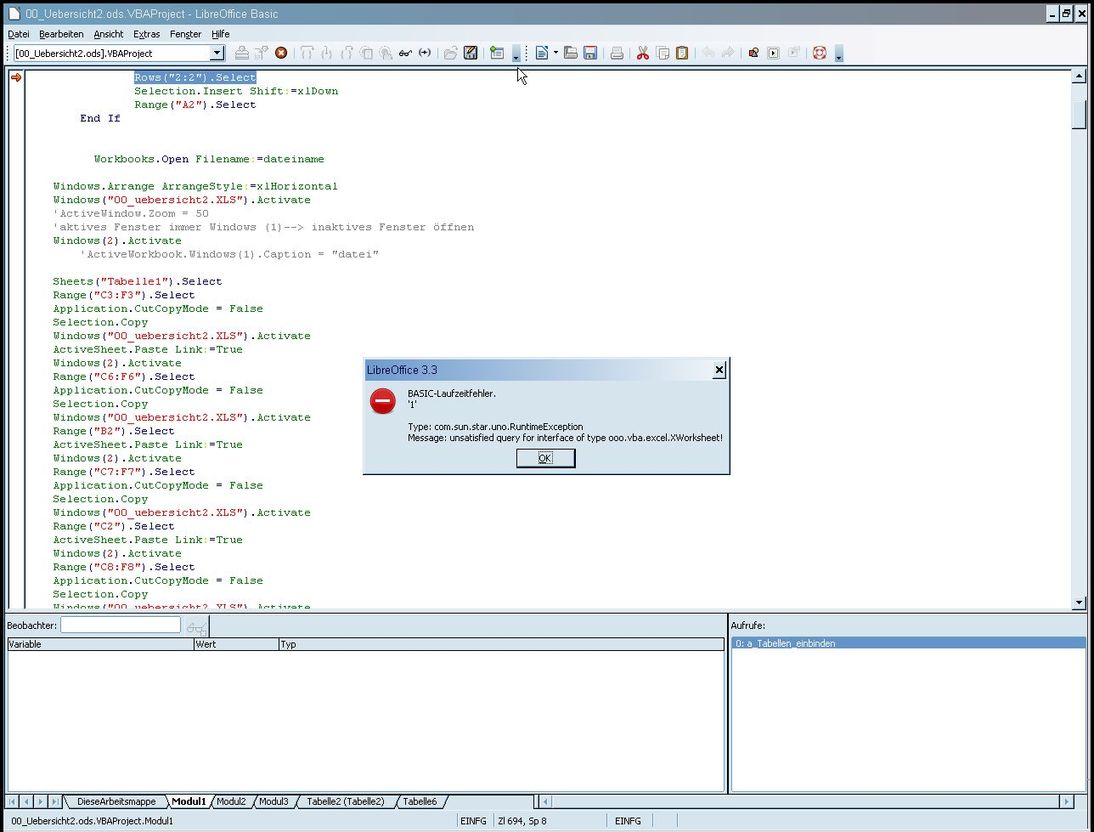The image size is (1094, 832).
Task: Click the code line Workbooks.Open Filename:=dateiname
Action: [x=209, y=159]
